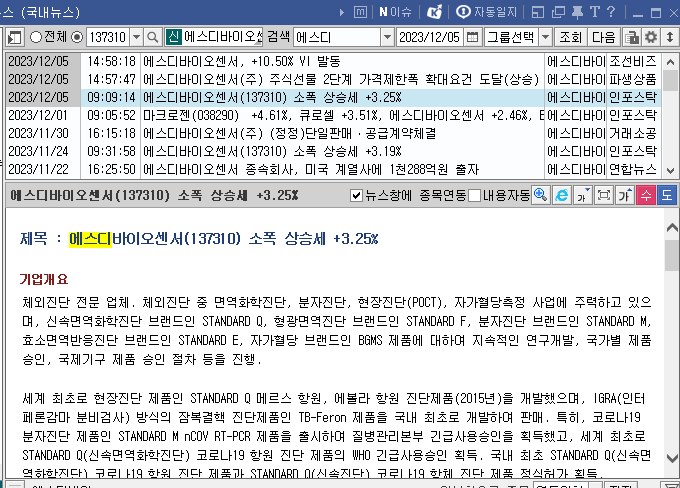The height and width of the screenshot is (488, 680).
Task: Click the panel toggle icon left of 전체
Action: (x=14, y=37)
